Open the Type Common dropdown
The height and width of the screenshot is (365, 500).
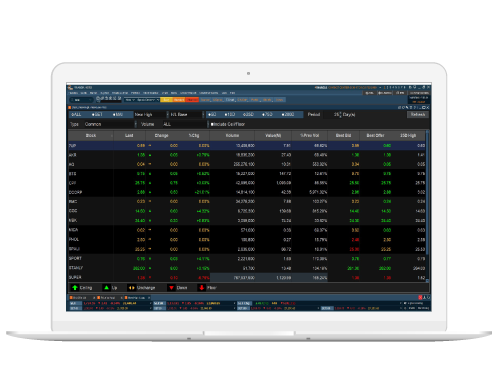pos(110,124)
